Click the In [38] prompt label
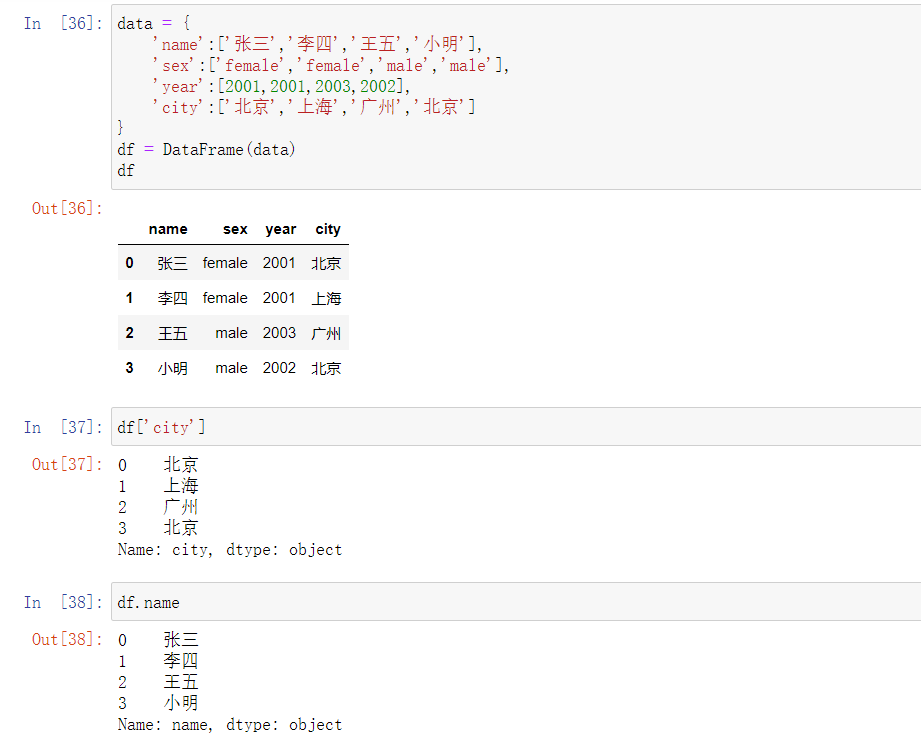Screen dimensions: 921x741 63,602
